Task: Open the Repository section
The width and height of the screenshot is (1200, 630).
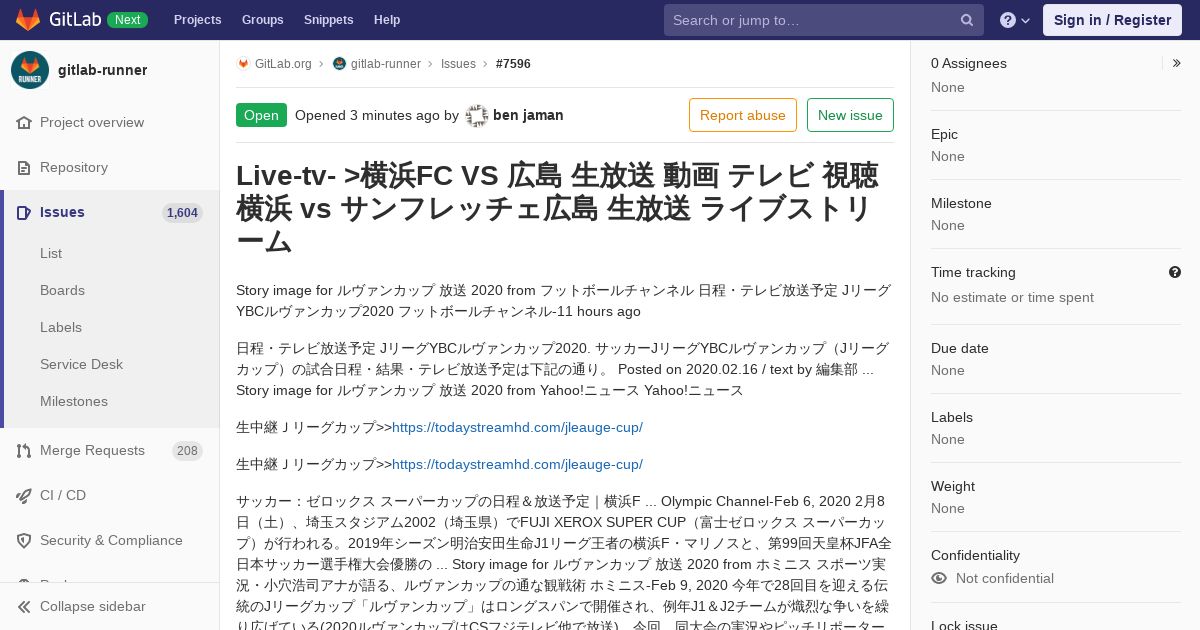Action: click(x=74, y=167)
